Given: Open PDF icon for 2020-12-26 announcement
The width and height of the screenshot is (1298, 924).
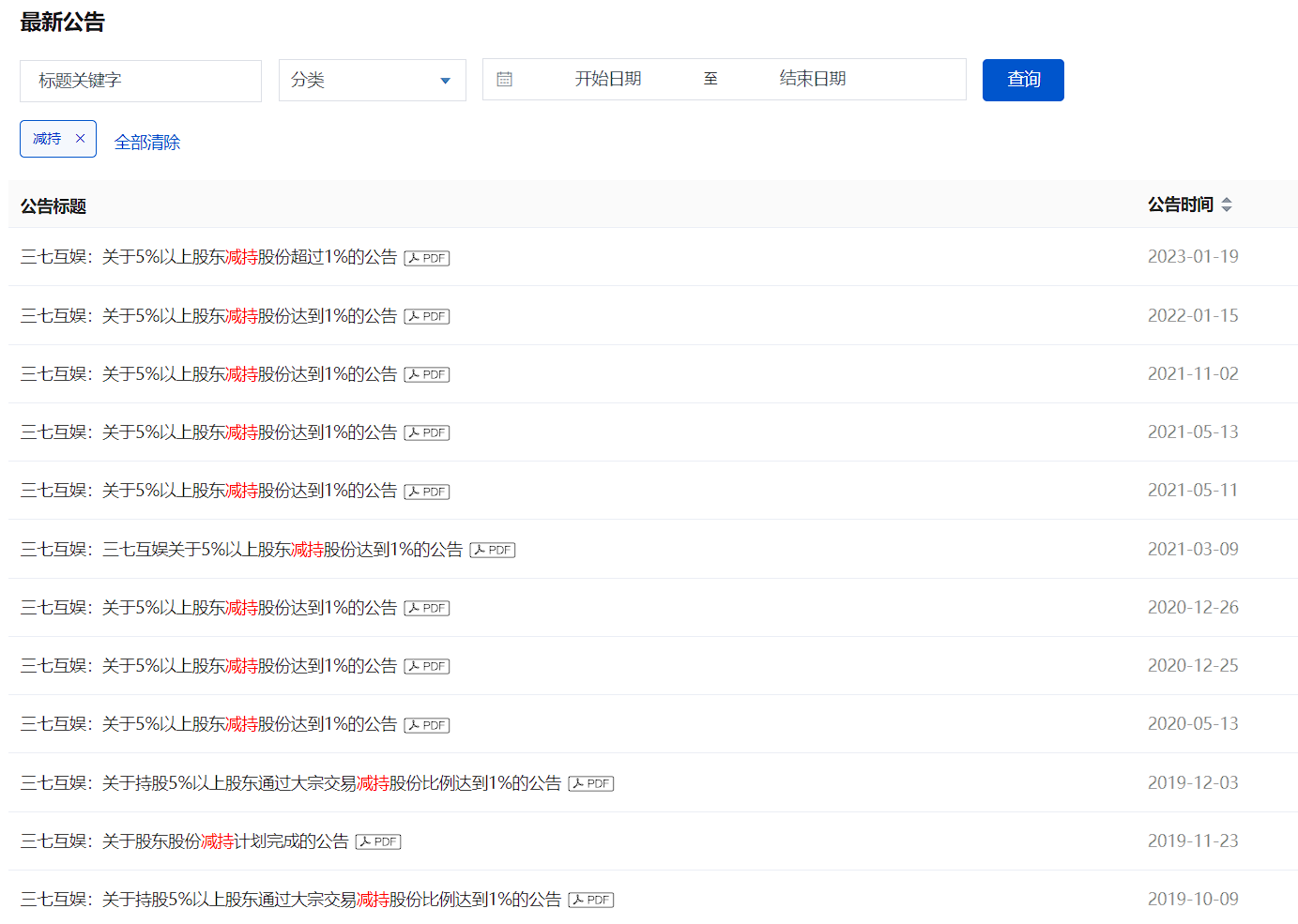Looking at the screenshot, I should tap(427, 608).
